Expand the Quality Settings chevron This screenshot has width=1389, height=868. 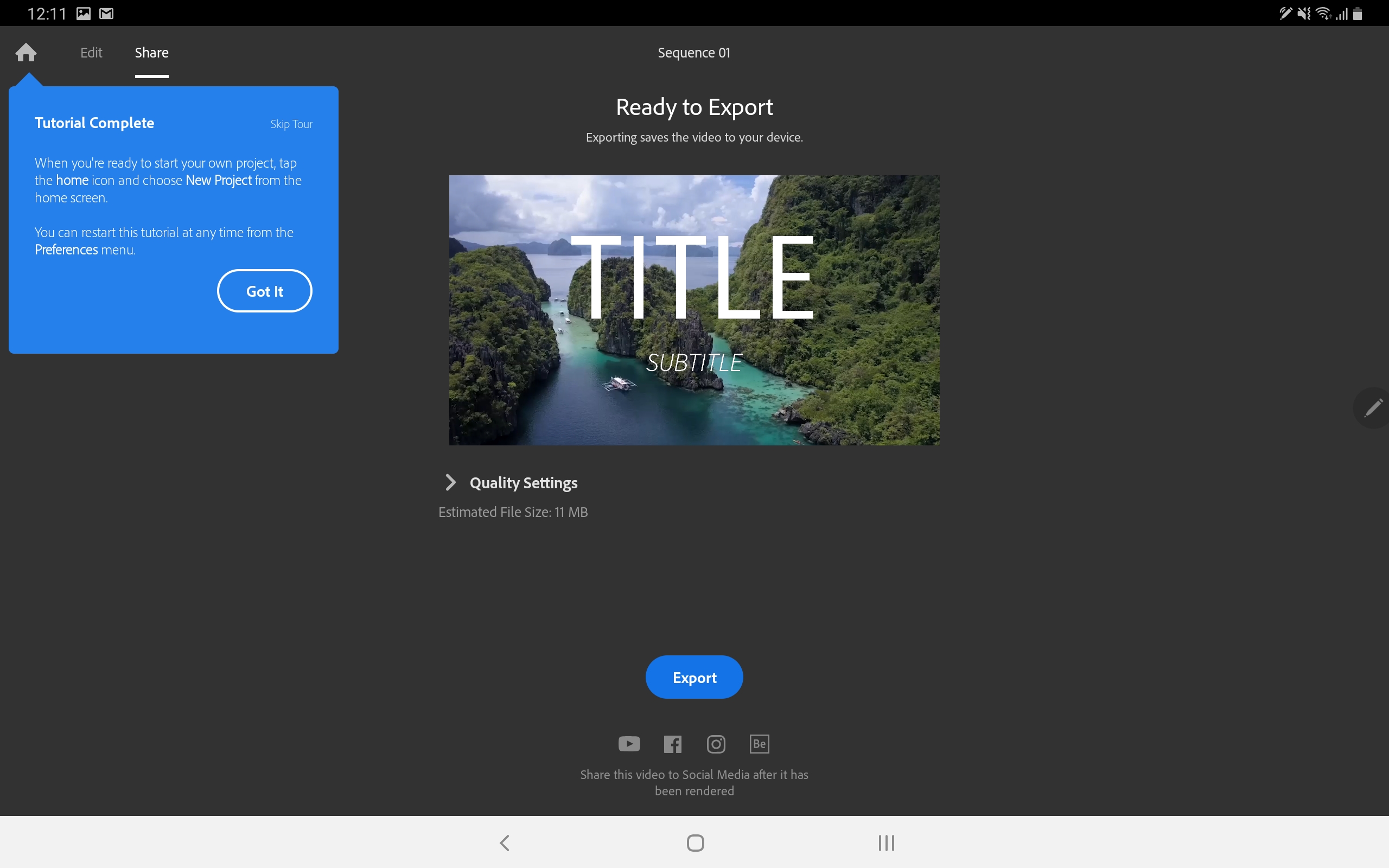[x=450, y=482]
